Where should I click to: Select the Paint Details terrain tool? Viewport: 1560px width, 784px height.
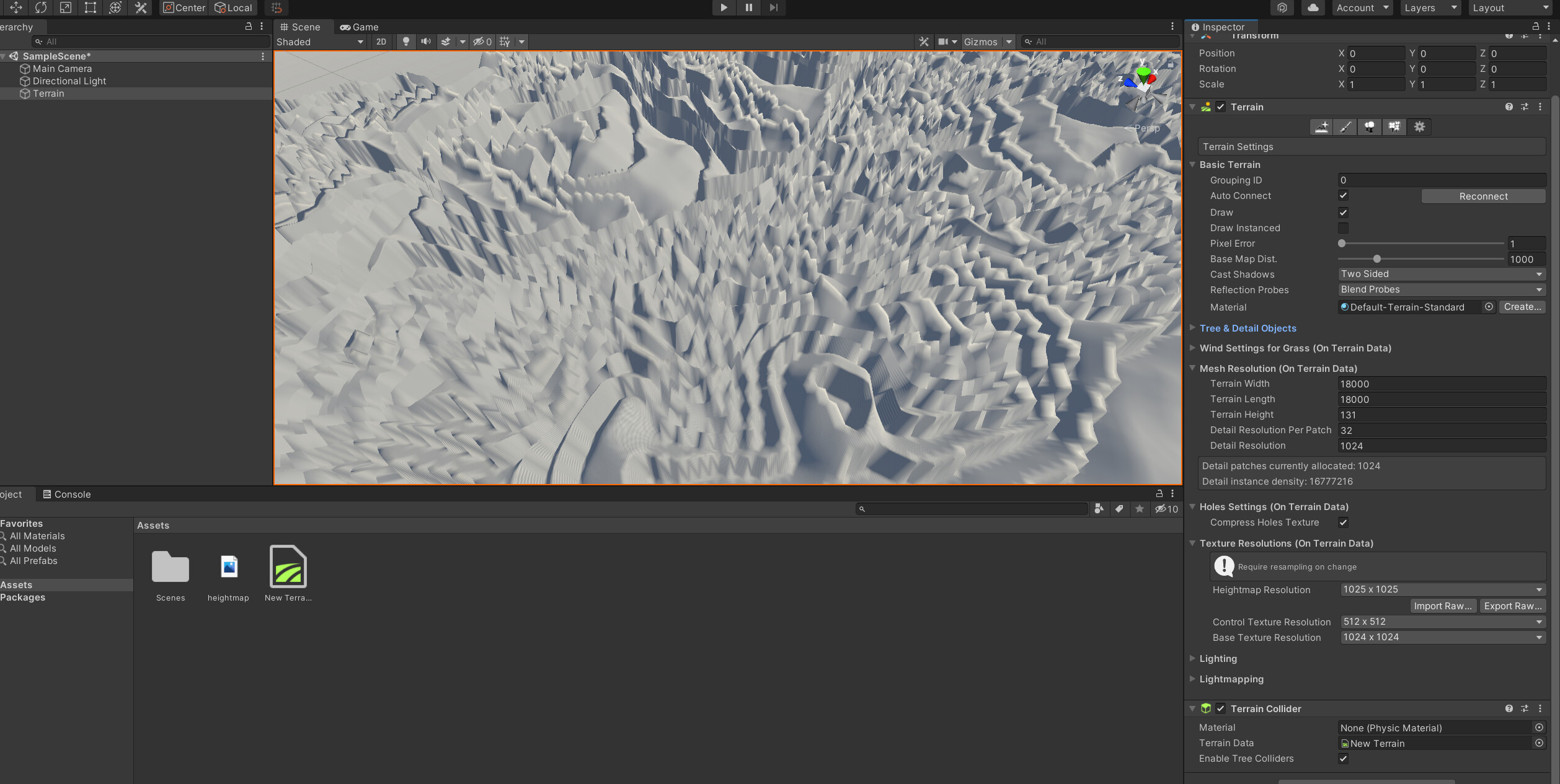click(x=1394, y=126)
